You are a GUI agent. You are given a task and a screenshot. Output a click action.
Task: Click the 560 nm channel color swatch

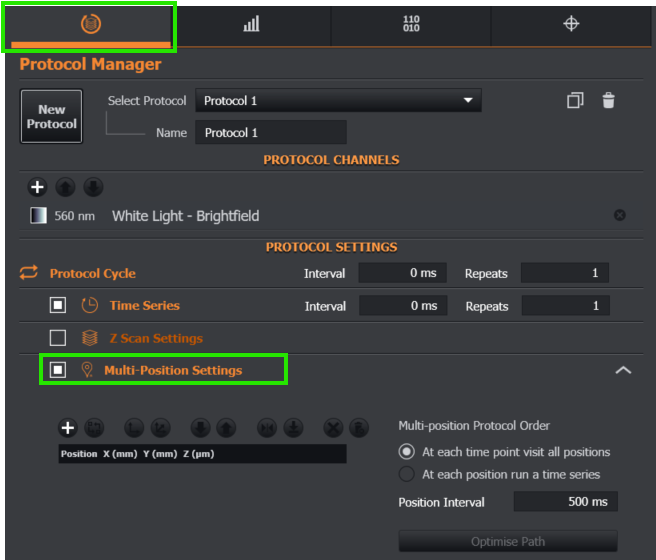(38, 216)
